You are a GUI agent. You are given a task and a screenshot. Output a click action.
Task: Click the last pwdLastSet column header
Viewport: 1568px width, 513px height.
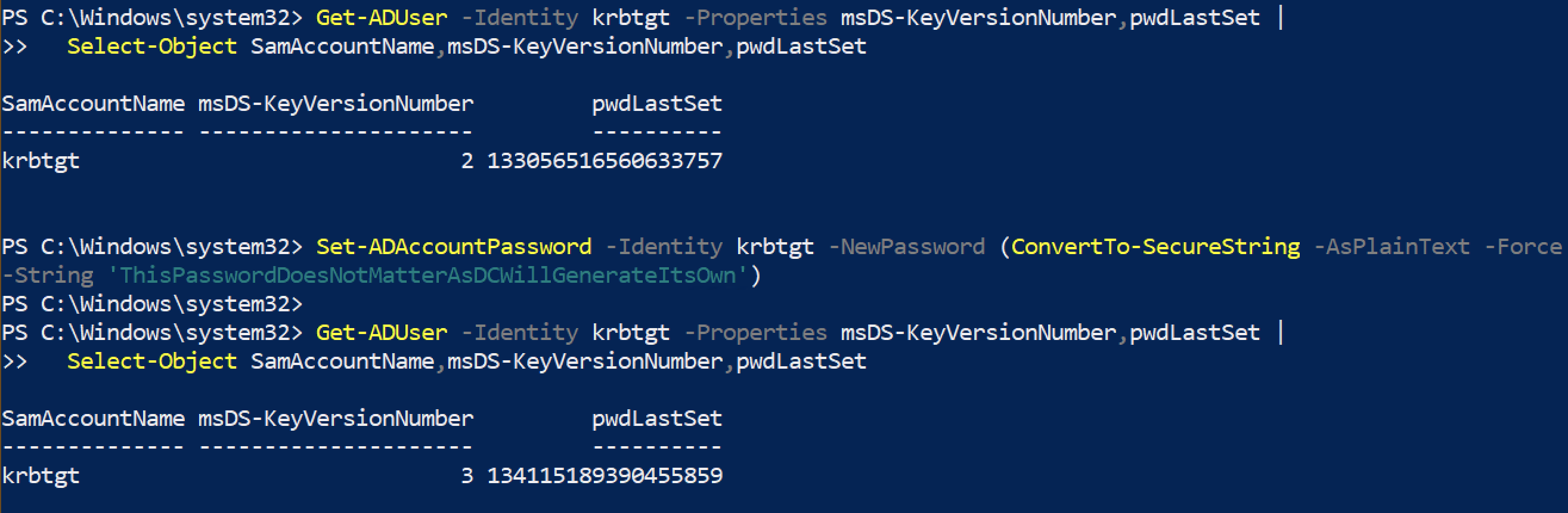(657, 419)
